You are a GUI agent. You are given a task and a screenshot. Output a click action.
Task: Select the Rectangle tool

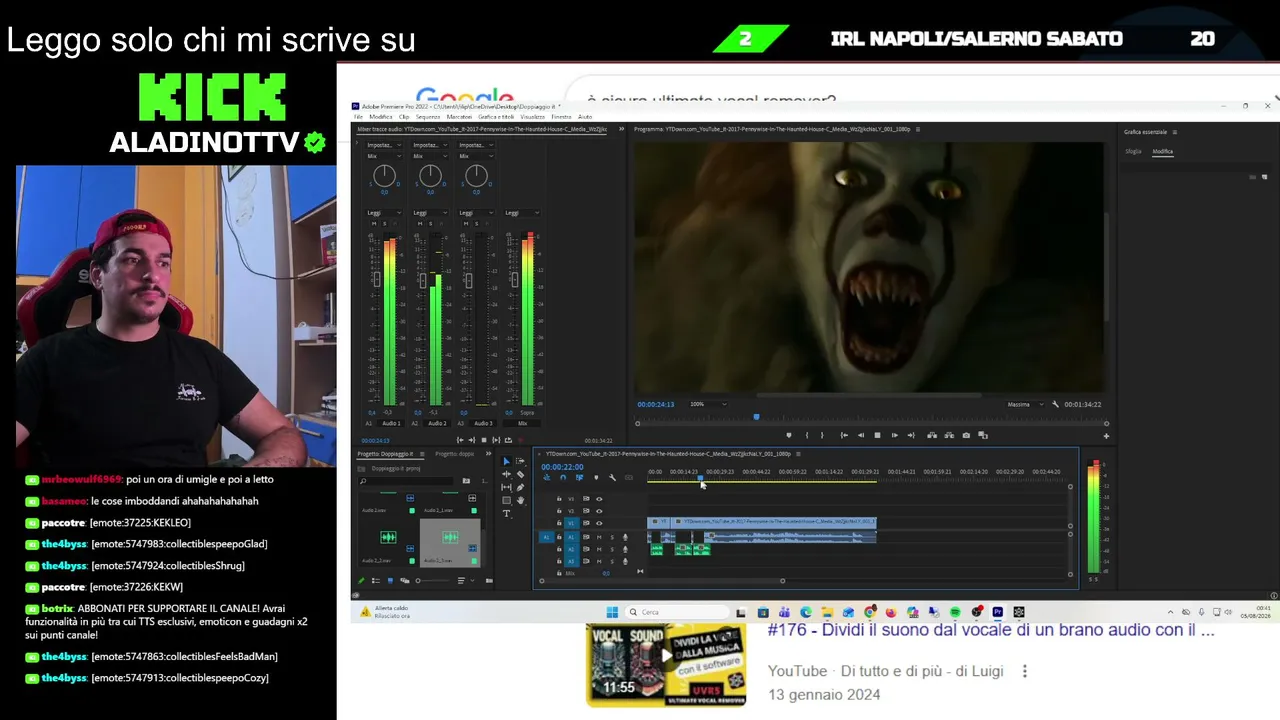pyautogui.click(x=506, y=500)
